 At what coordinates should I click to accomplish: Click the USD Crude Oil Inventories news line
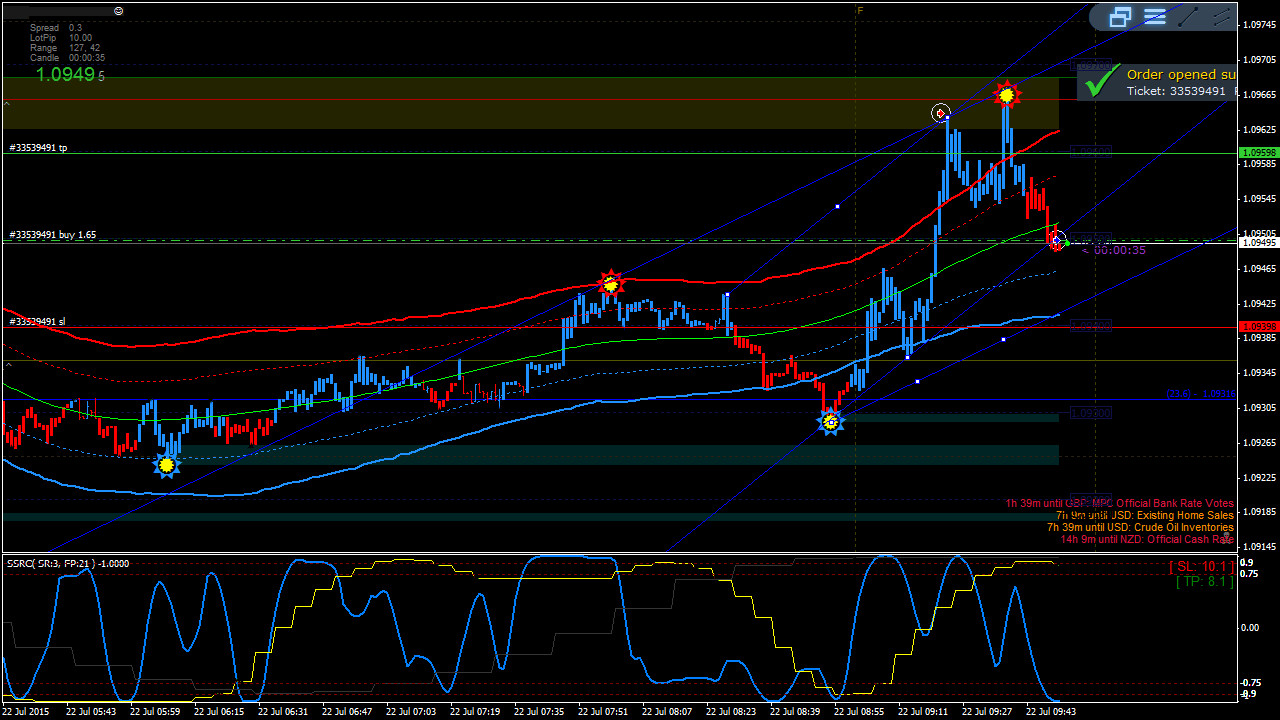coord(1140,527)
